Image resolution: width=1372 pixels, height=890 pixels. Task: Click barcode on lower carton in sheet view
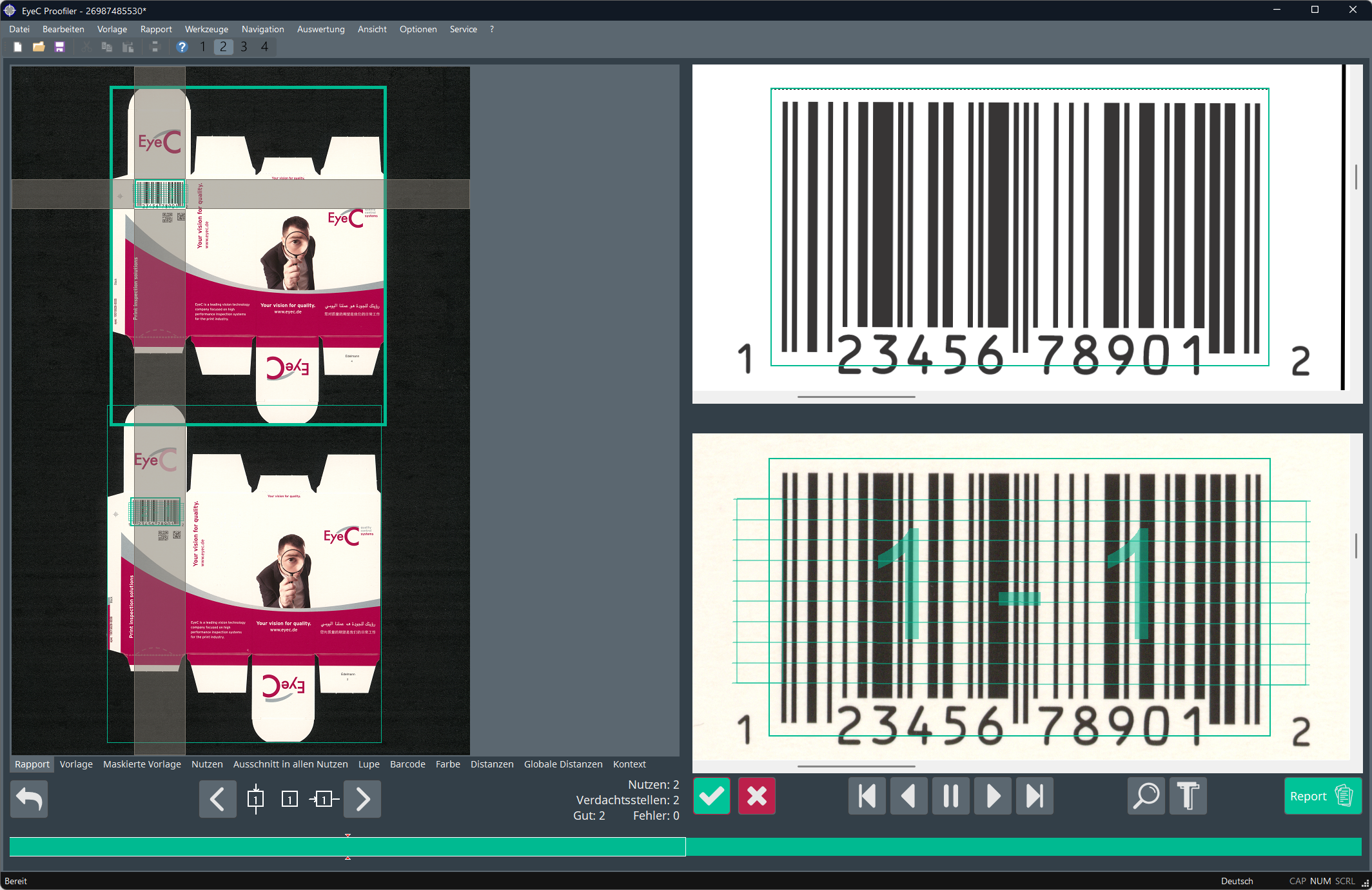coord(155,511)
